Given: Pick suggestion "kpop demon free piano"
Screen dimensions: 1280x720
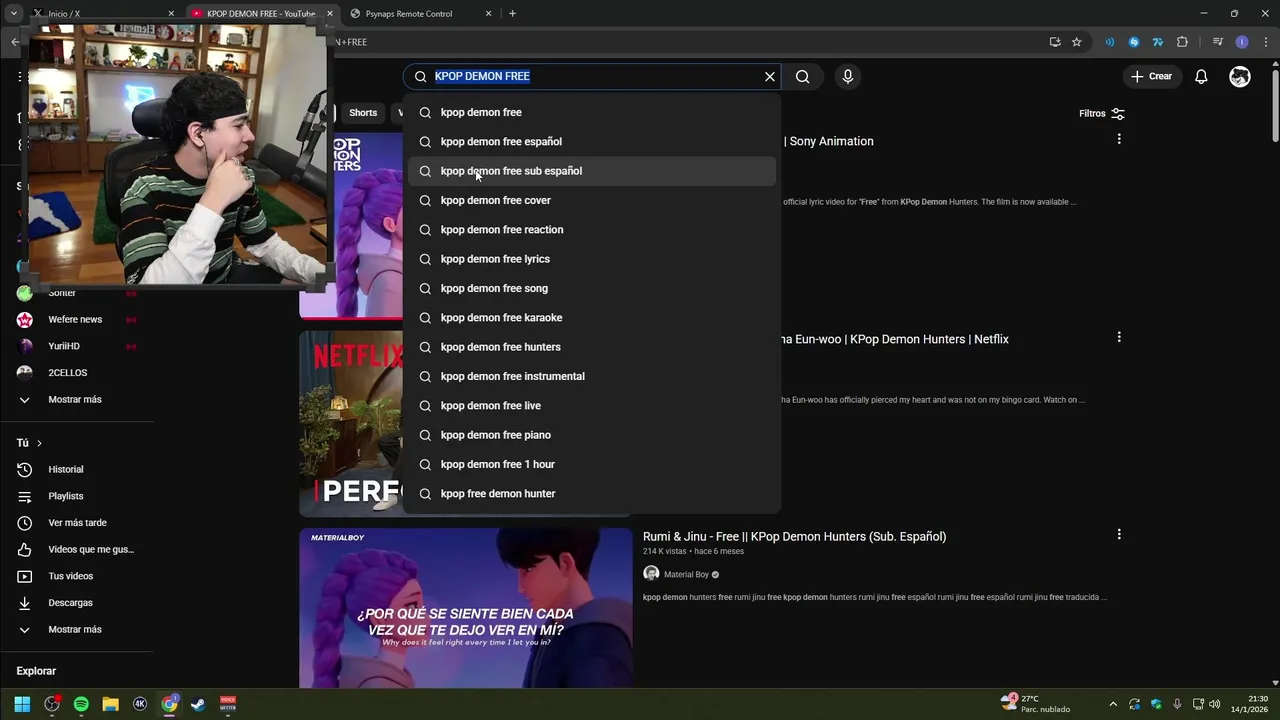Looking at the screenshot, I should point(592,435).
